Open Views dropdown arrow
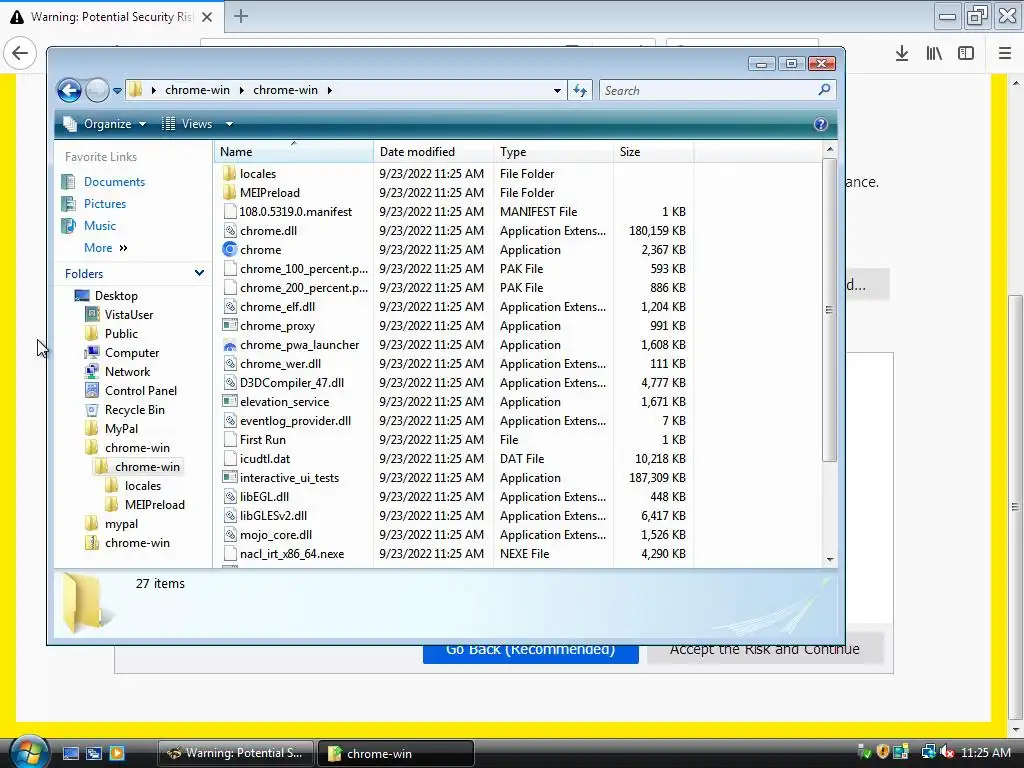This screenshot has width=1024, height=768. 229,124
